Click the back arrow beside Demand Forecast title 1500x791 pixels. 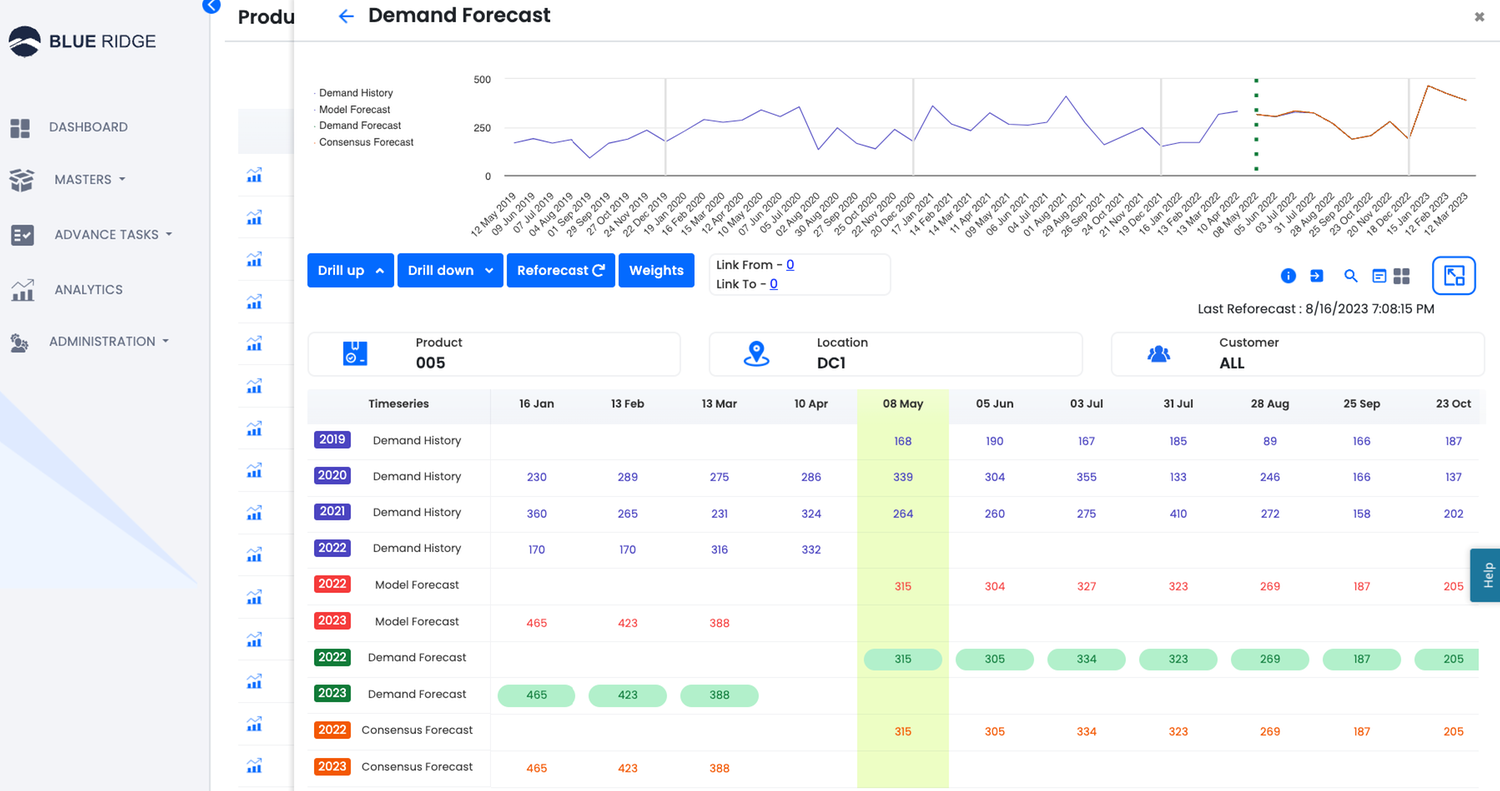click(x=346, y=16)
